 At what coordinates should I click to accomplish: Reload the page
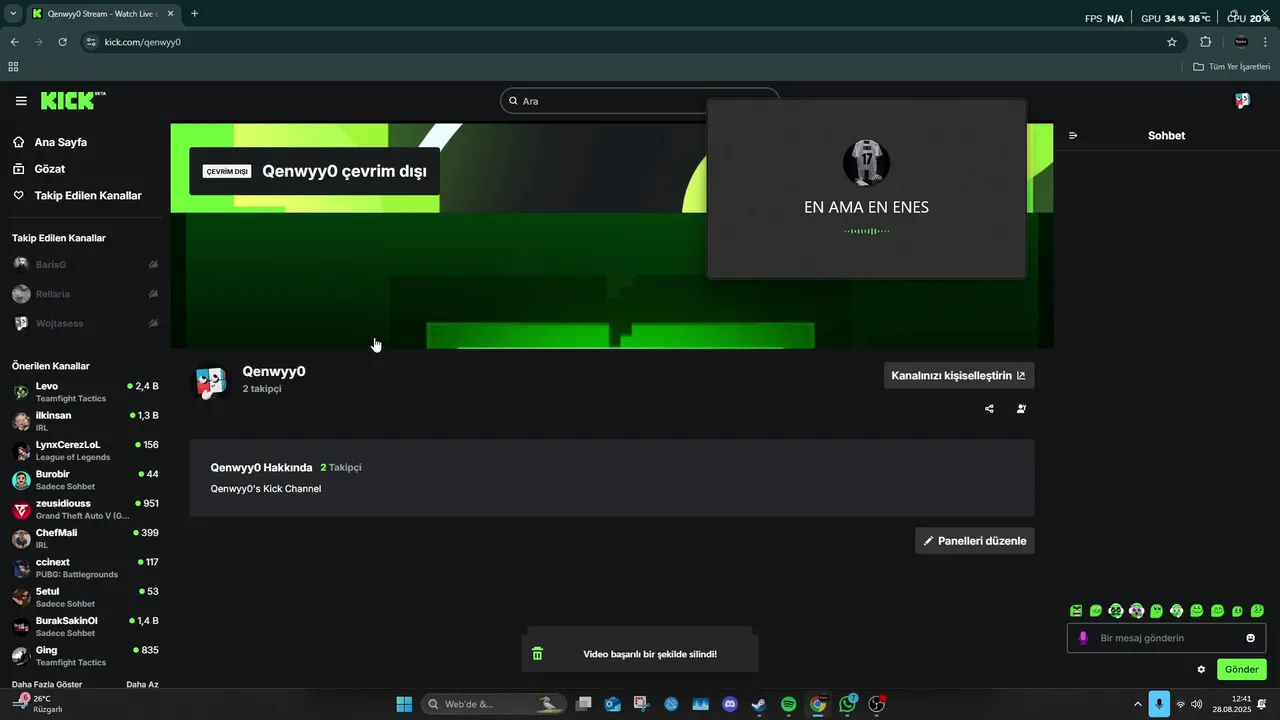click(x=62, y=42)
